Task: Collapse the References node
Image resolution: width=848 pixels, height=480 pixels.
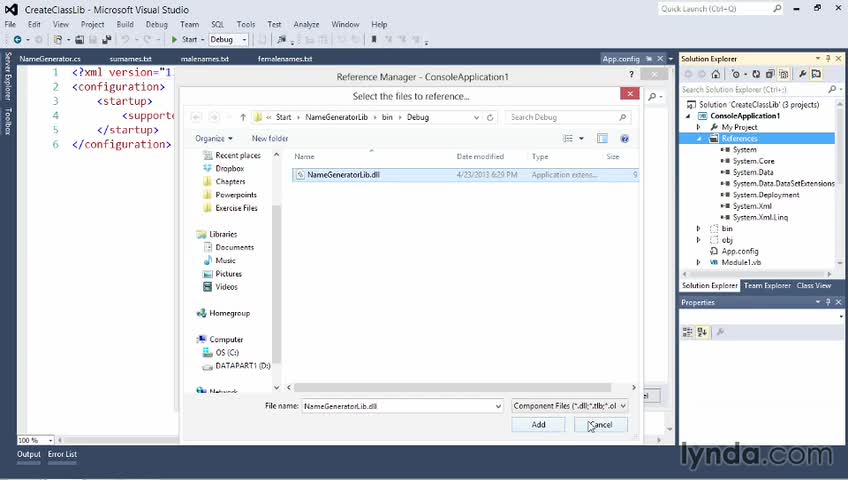Action: click(699, 139)
